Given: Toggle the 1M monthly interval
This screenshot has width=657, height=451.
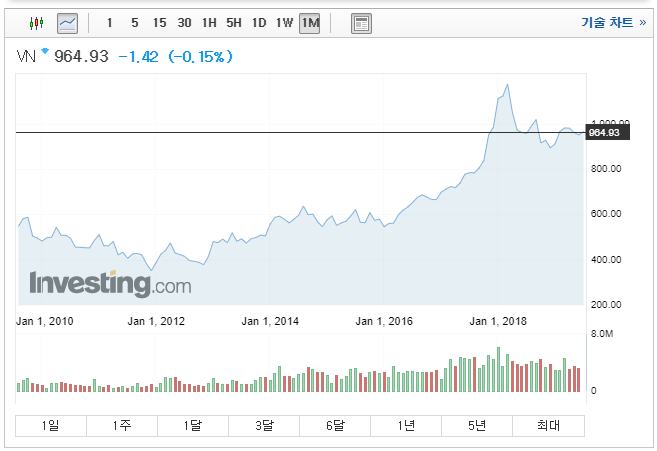Looking at the screenshot, I should coord(310,23).
